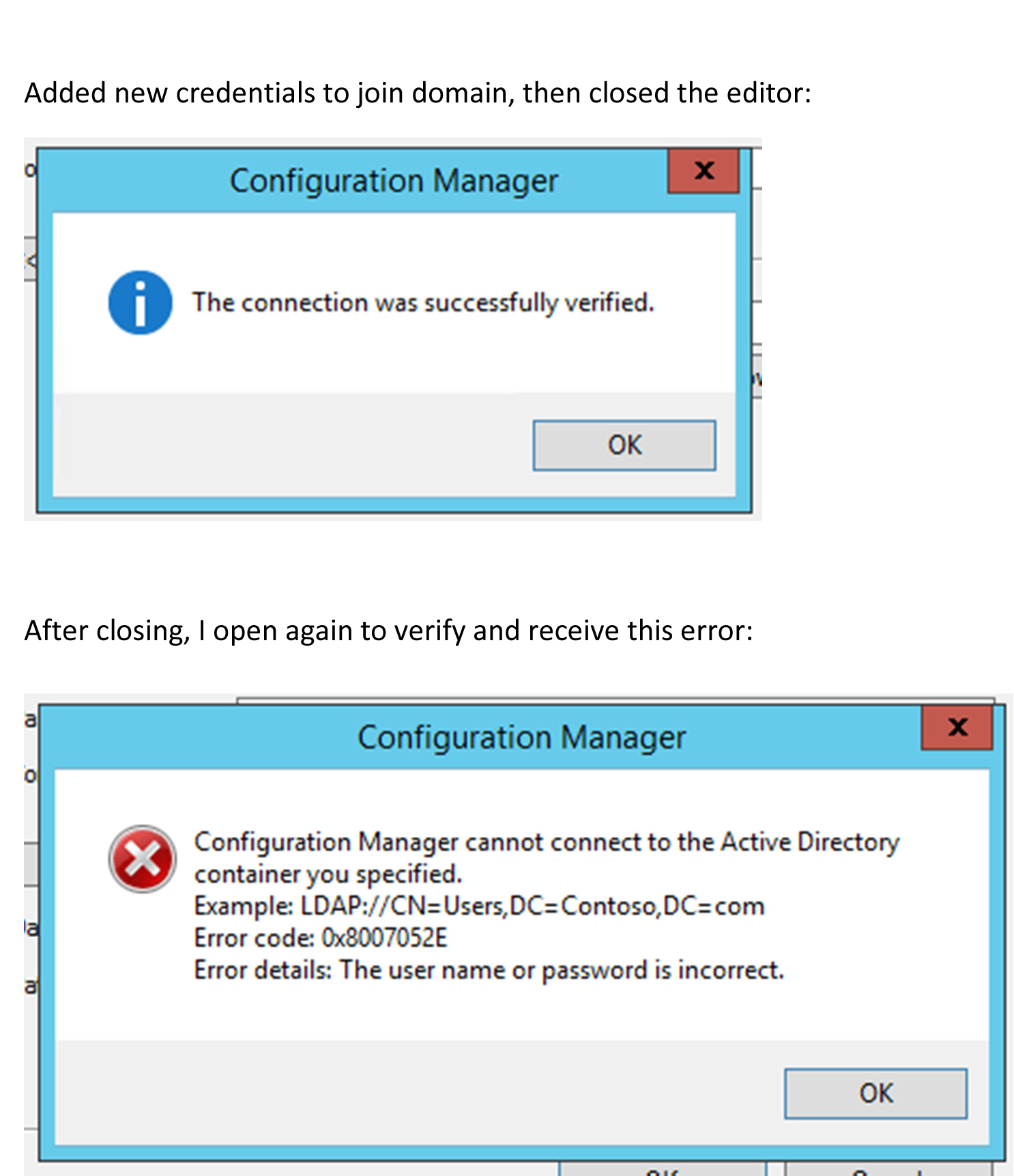Close the connection verified dialog via X
Viewport: 1014px width, 1176px height.
(x=704, y=171)
